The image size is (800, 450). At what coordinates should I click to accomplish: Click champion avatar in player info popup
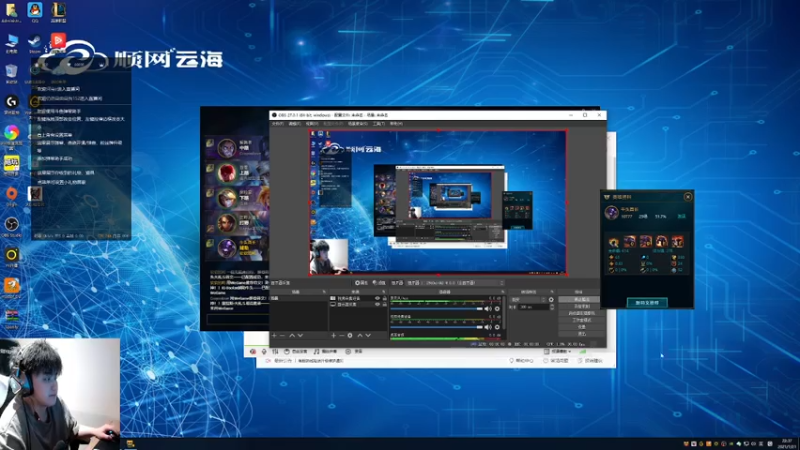[611, 212]
